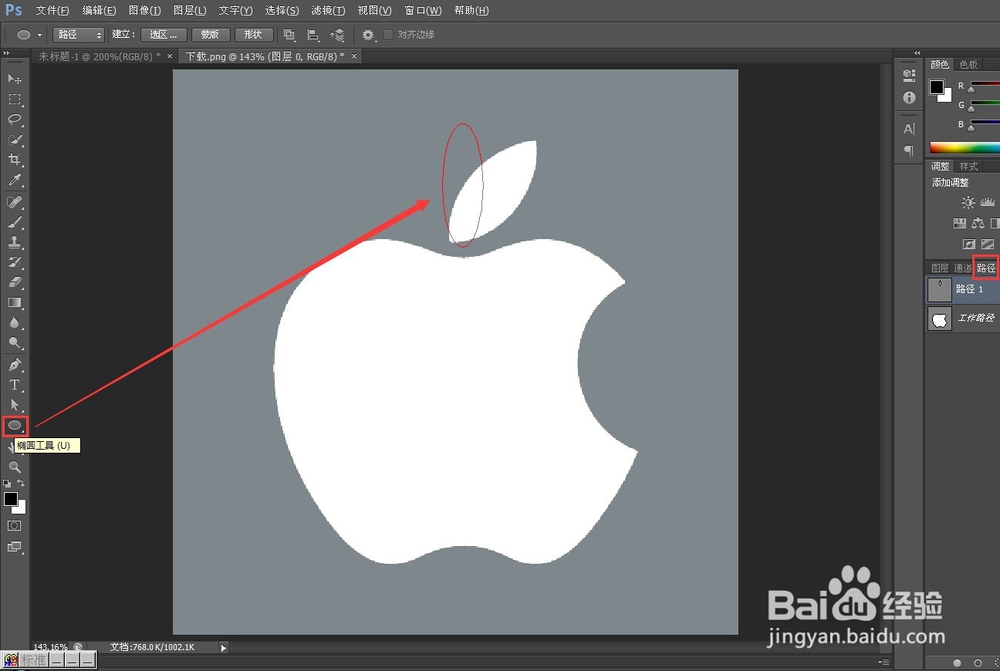Select the Gradient tool
The width and height of the screenshot is (1000, 671).
tap(15, 303)
